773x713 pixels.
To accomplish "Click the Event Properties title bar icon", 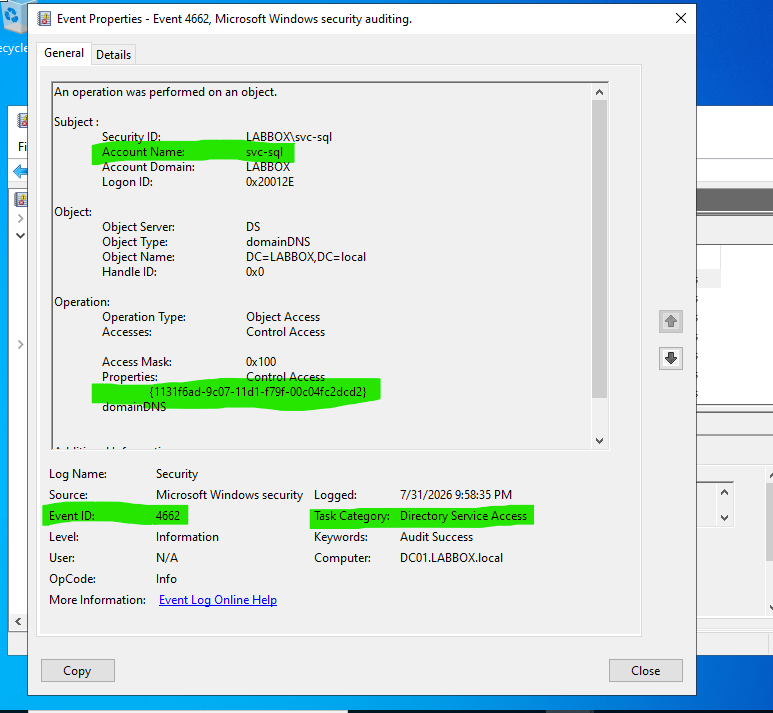I will (44, 19).
